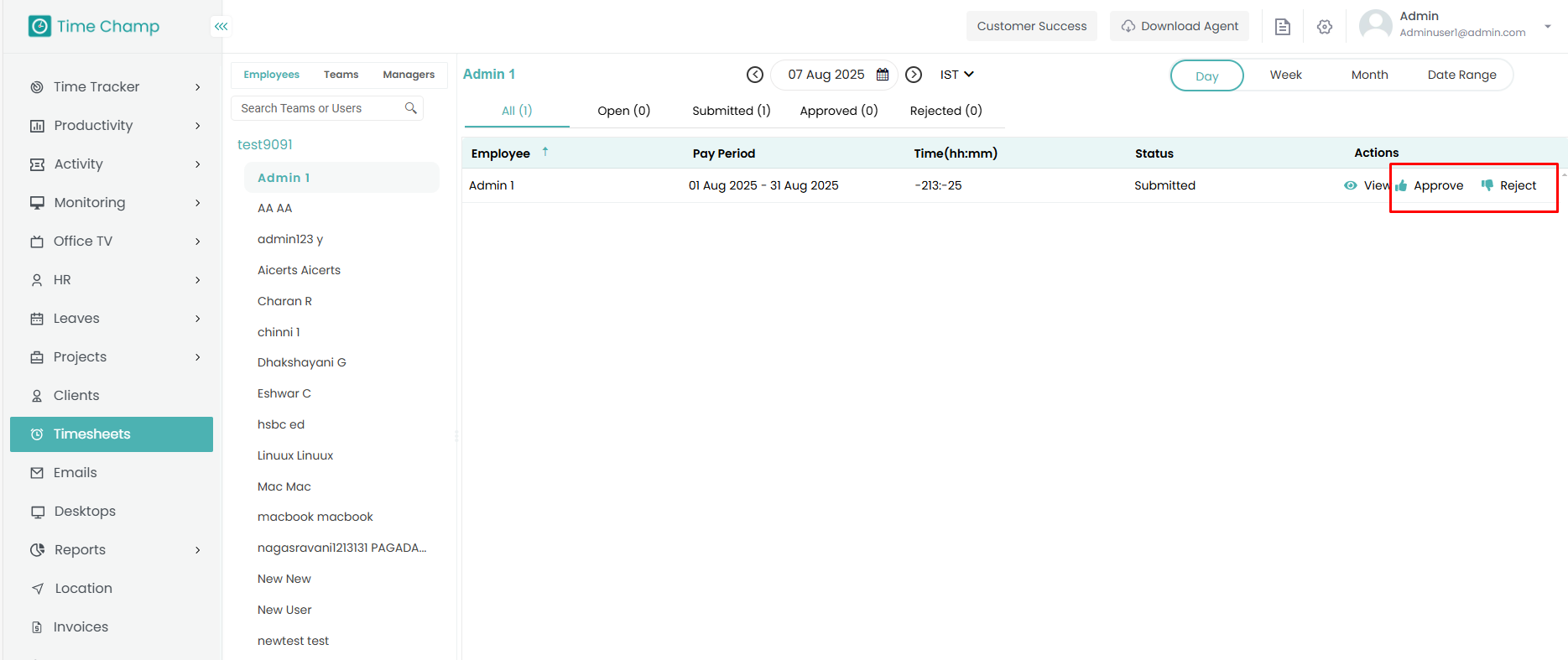Image resolution: width=1568 pixels, height=660 pixels.
Task: Switch to Week view
Action: 1285,75
